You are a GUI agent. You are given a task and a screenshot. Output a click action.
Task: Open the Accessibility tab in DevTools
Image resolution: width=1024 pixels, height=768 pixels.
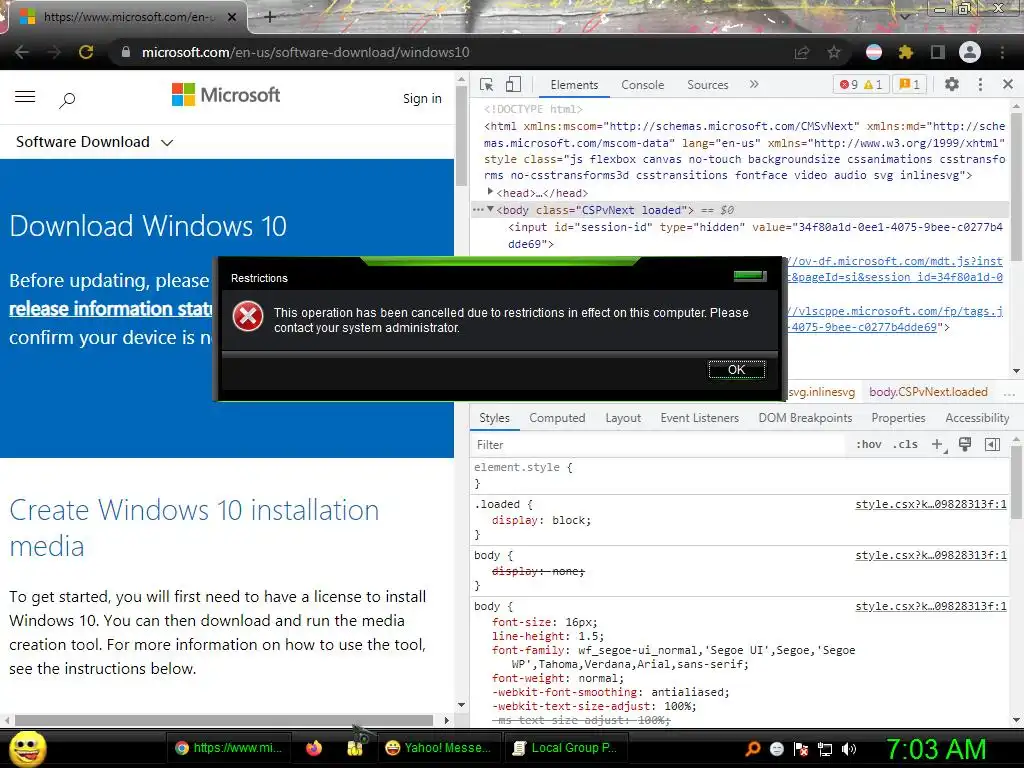(977, 418)
